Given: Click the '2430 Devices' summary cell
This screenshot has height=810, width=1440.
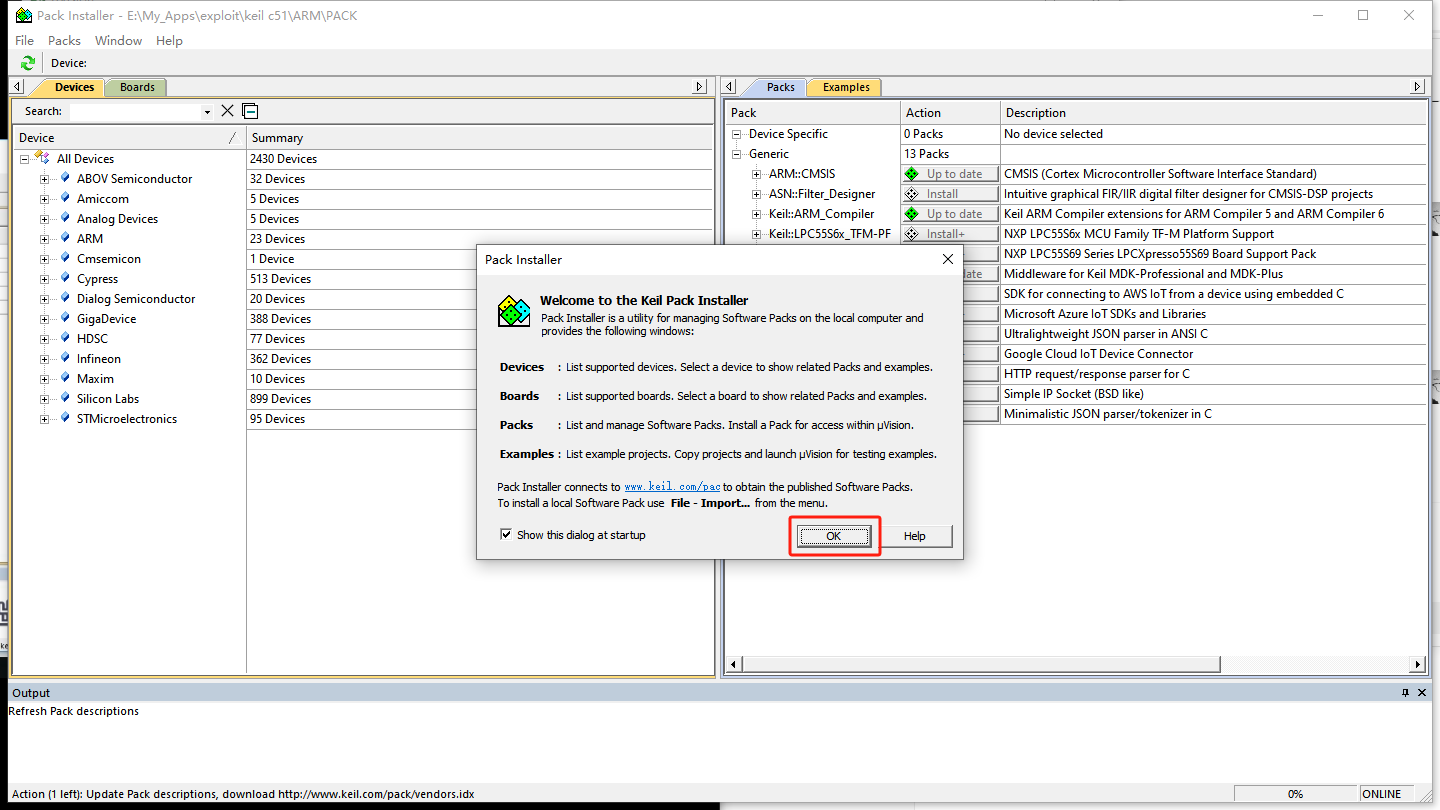Looking at the screenshot, I should (x=283, y=159).
